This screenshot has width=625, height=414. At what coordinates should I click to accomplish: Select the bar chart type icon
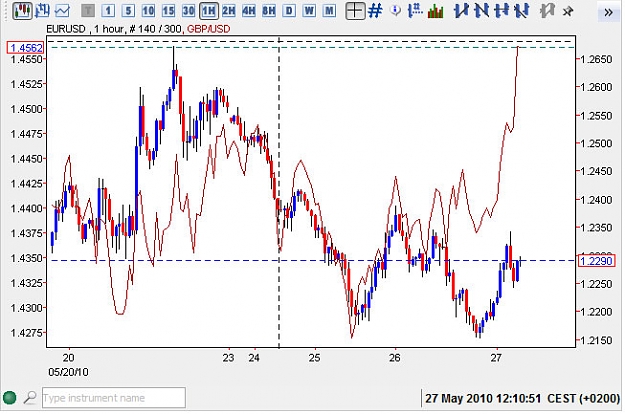point(42,10)
